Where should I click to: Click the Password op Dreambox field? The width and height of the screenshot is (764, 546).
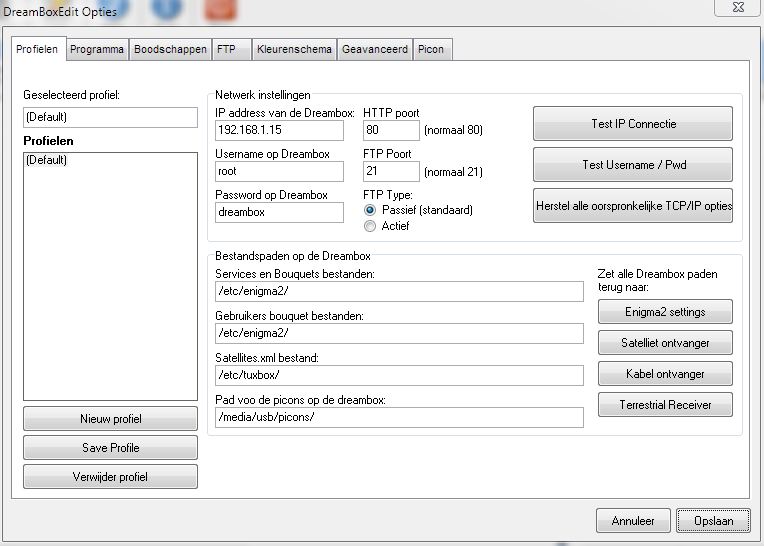(x=279, y=212)
